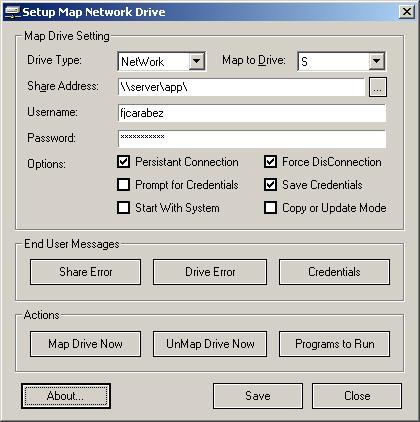Enable Prompt for Credentials option

(123, 184)
